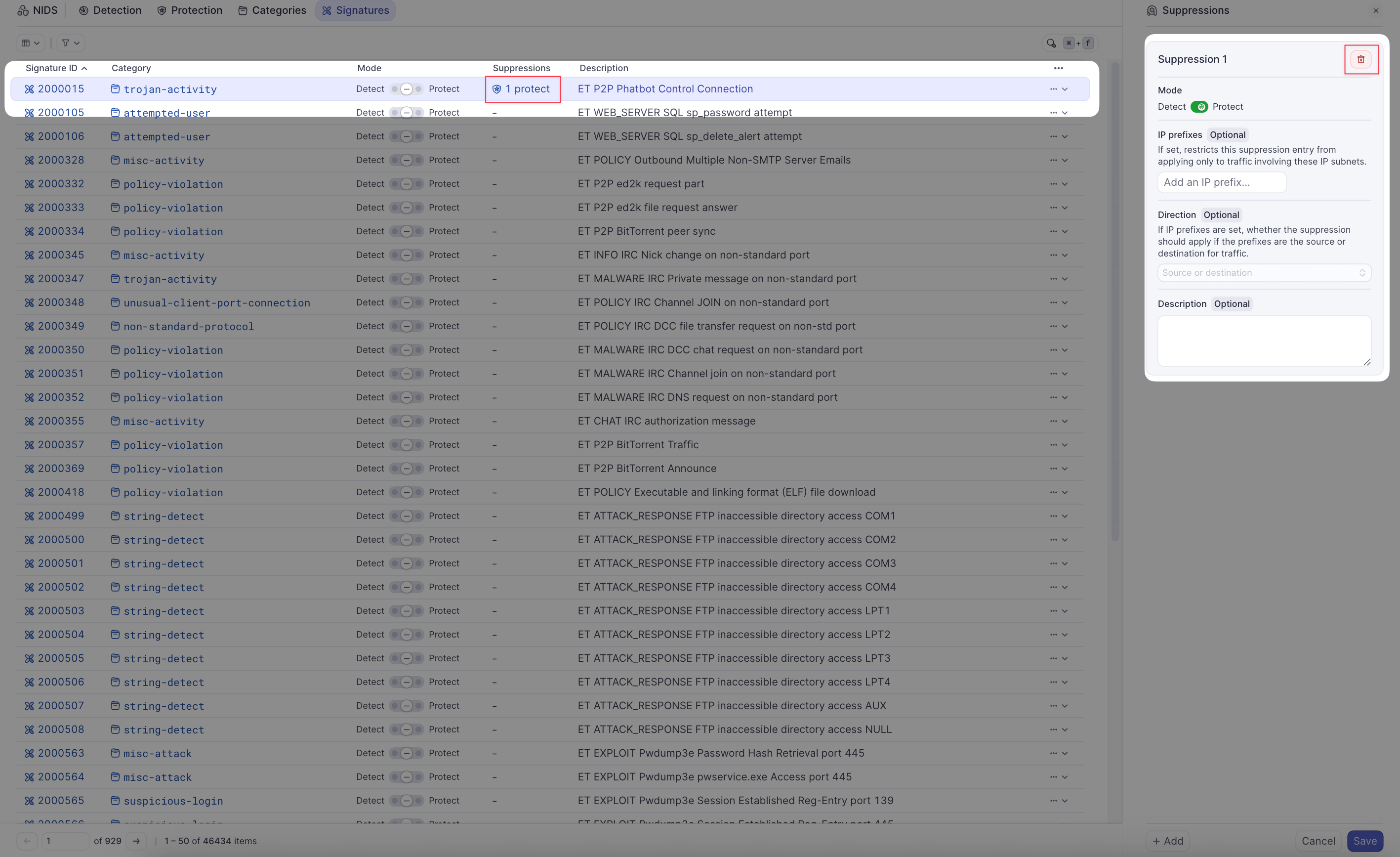Click the shield icon in 1 protect

tap(496, 89)
